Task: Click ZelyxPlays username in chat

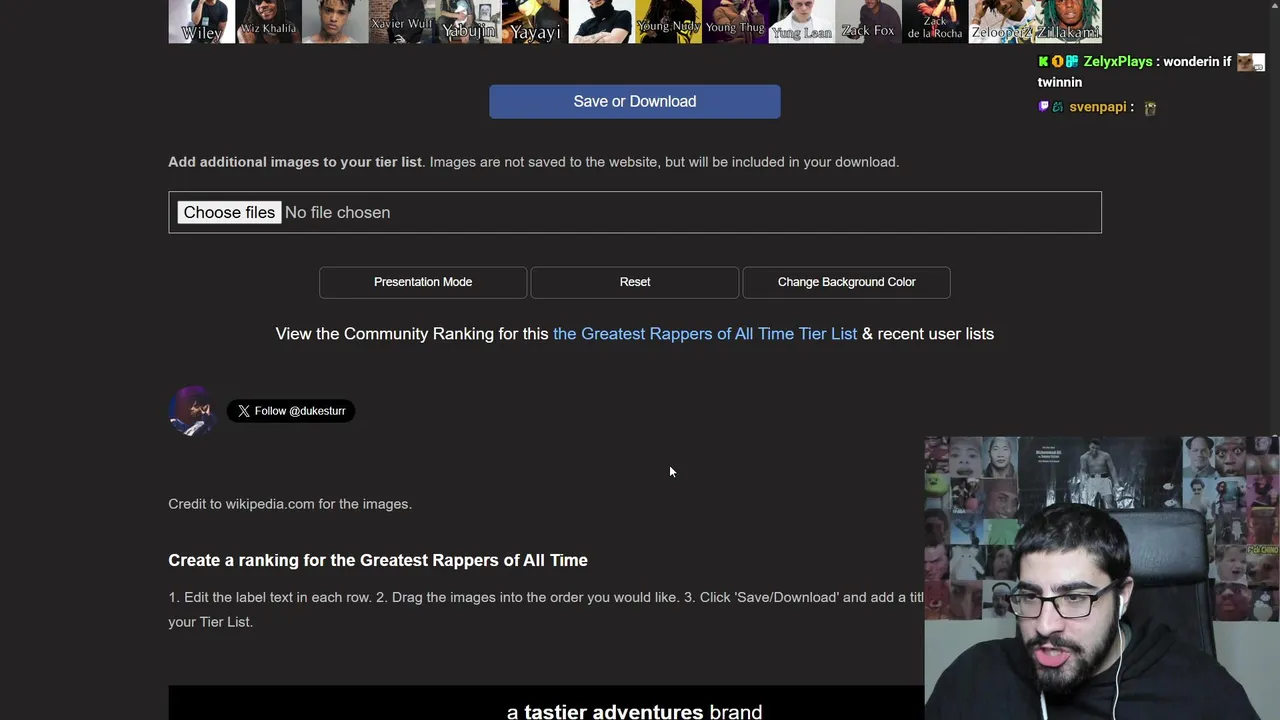Action: [1118, 61]
